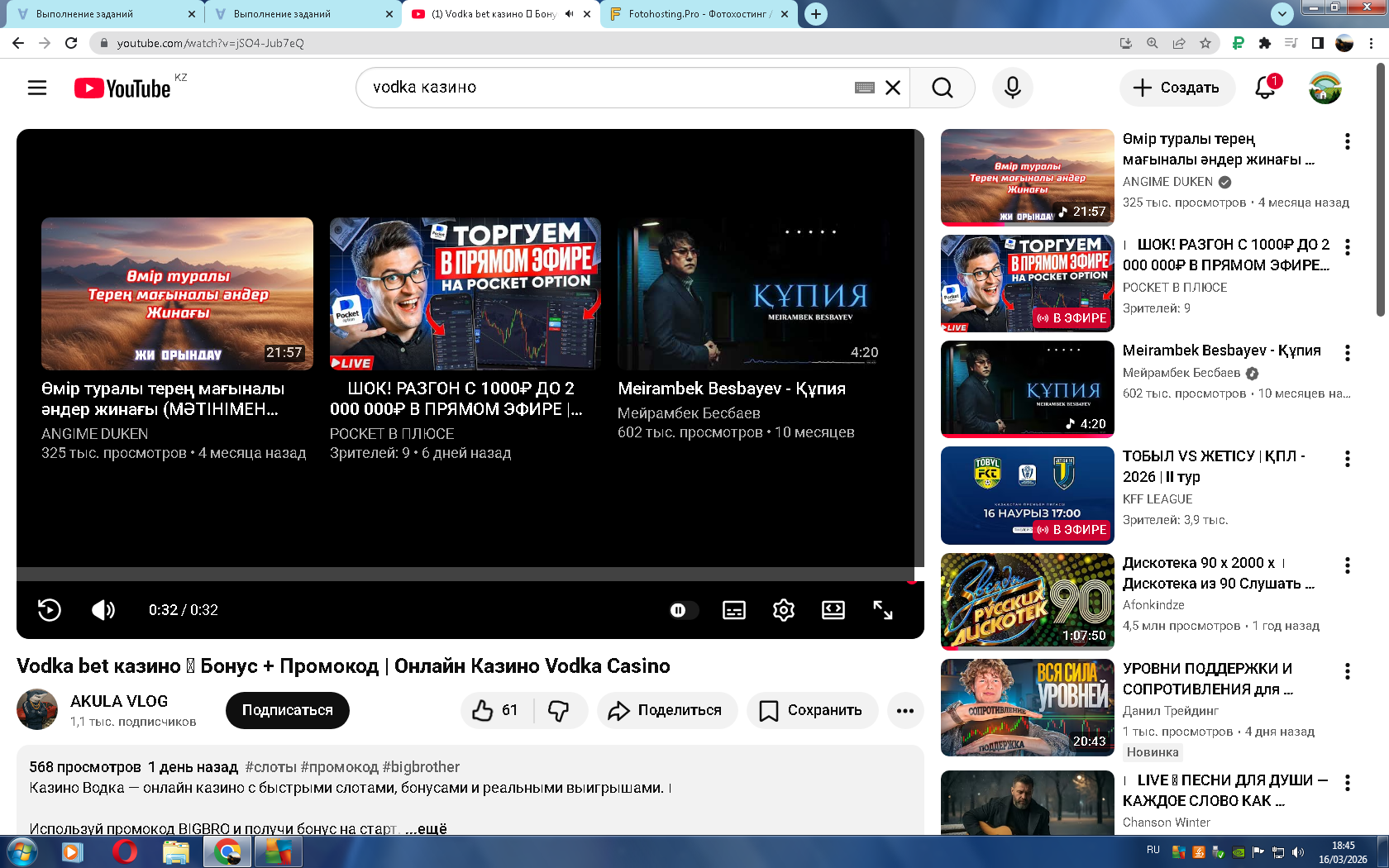Screen dimensions: 1389x868
Task: Open end-screen video Өмір туралы thumbnail
Action: [x=177, y=293]
